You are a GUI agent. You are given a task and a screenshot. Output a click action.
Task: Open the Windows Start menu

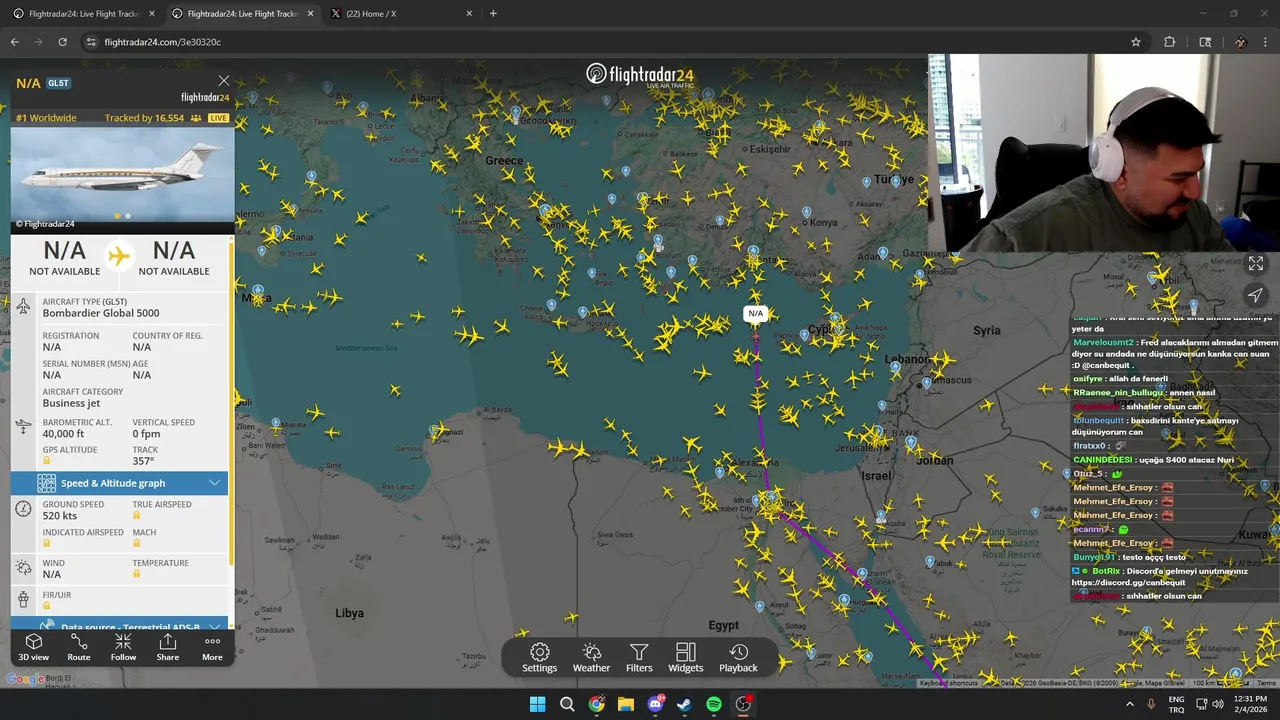click(537, 704)
